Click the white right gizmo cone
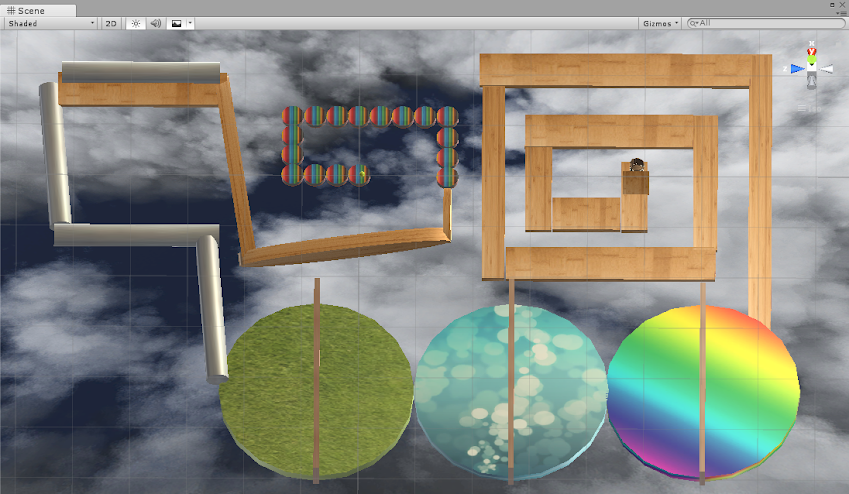This screenshot has height=494, width=849. [826, 69]
